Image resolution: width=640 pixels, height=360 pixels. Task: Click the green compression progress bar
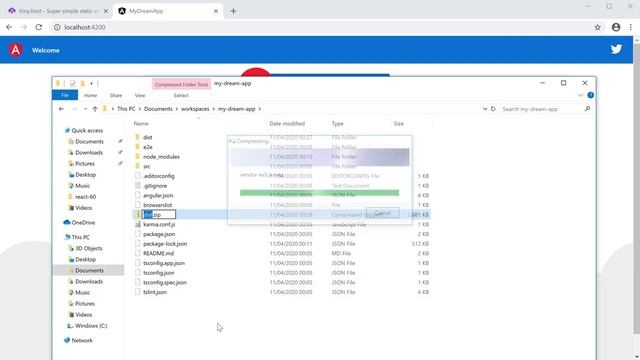pyautogui.click(x=319, y=193)
